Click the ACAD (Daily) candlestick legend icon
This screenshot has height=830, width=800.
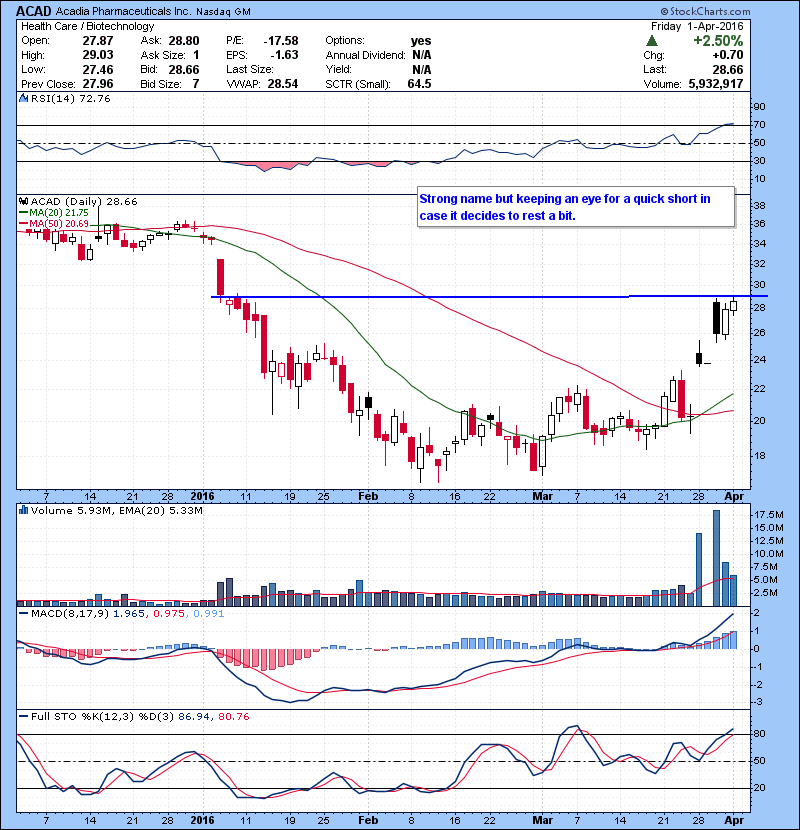pyautogui.click(x=23, y=201)
